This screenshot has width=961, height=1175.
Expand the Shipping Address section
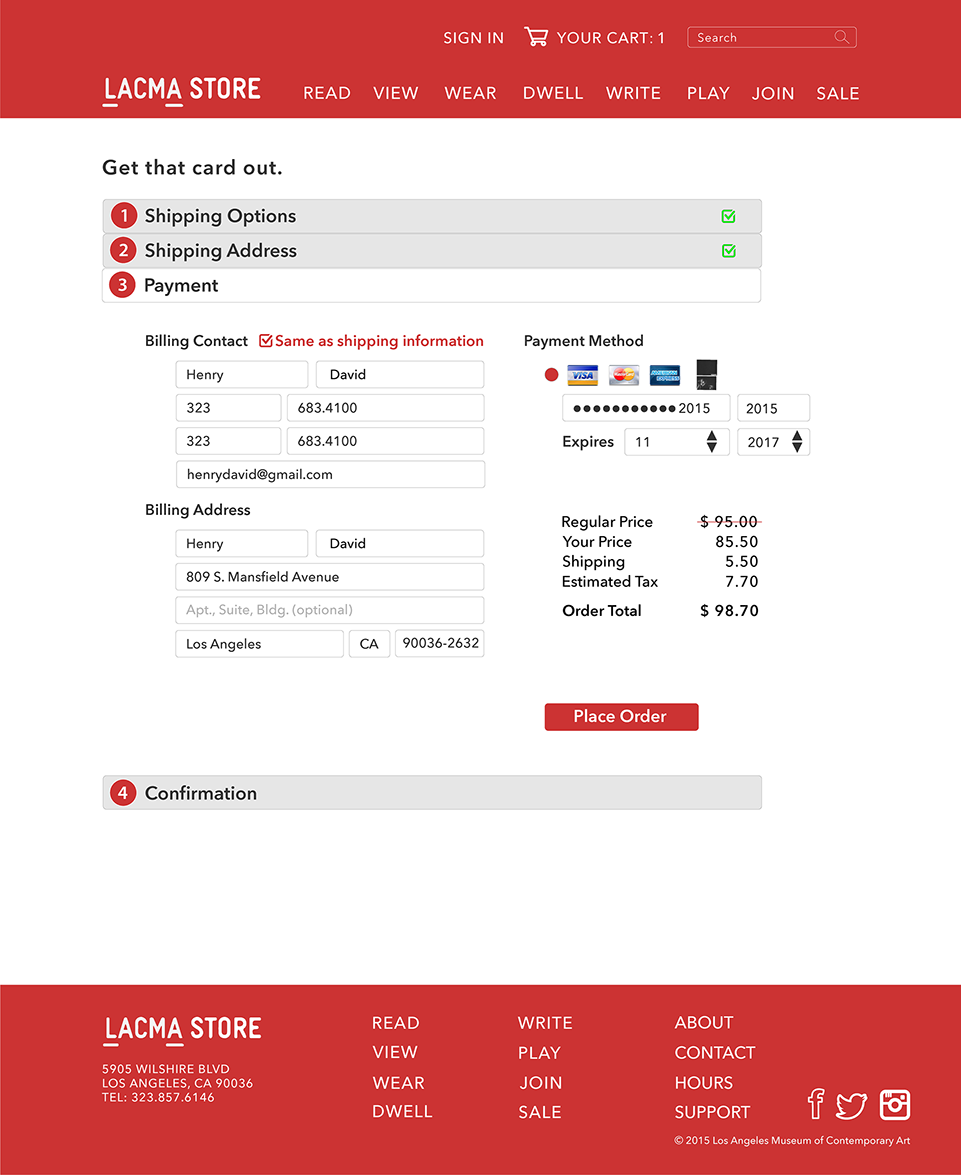point(431,251)
